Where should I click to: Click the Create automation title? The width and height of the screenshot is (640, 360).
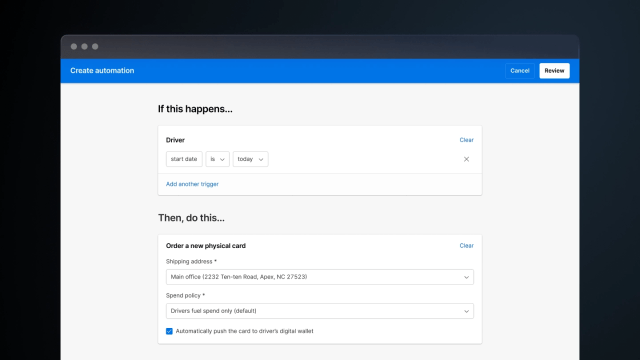(x=102, y=71)
